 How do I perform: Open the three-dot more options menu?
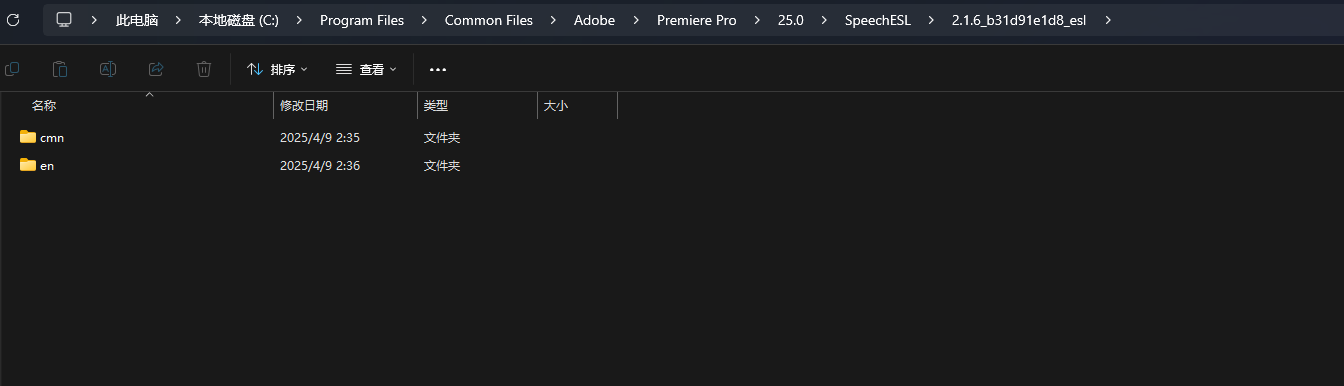click(438, 69)
